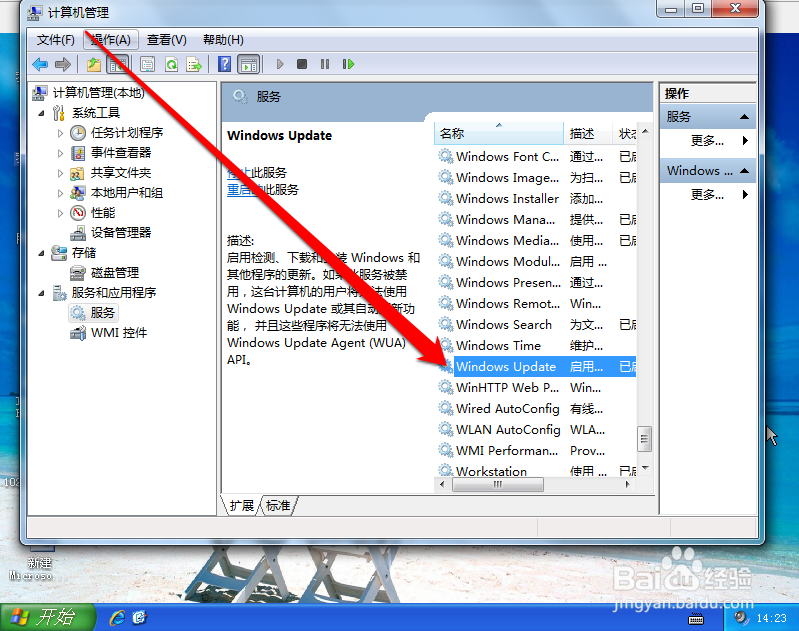Collapse the 服务和应用程序 tree node
Viewport: 799px width, 631px height.
tap(41, 294)
